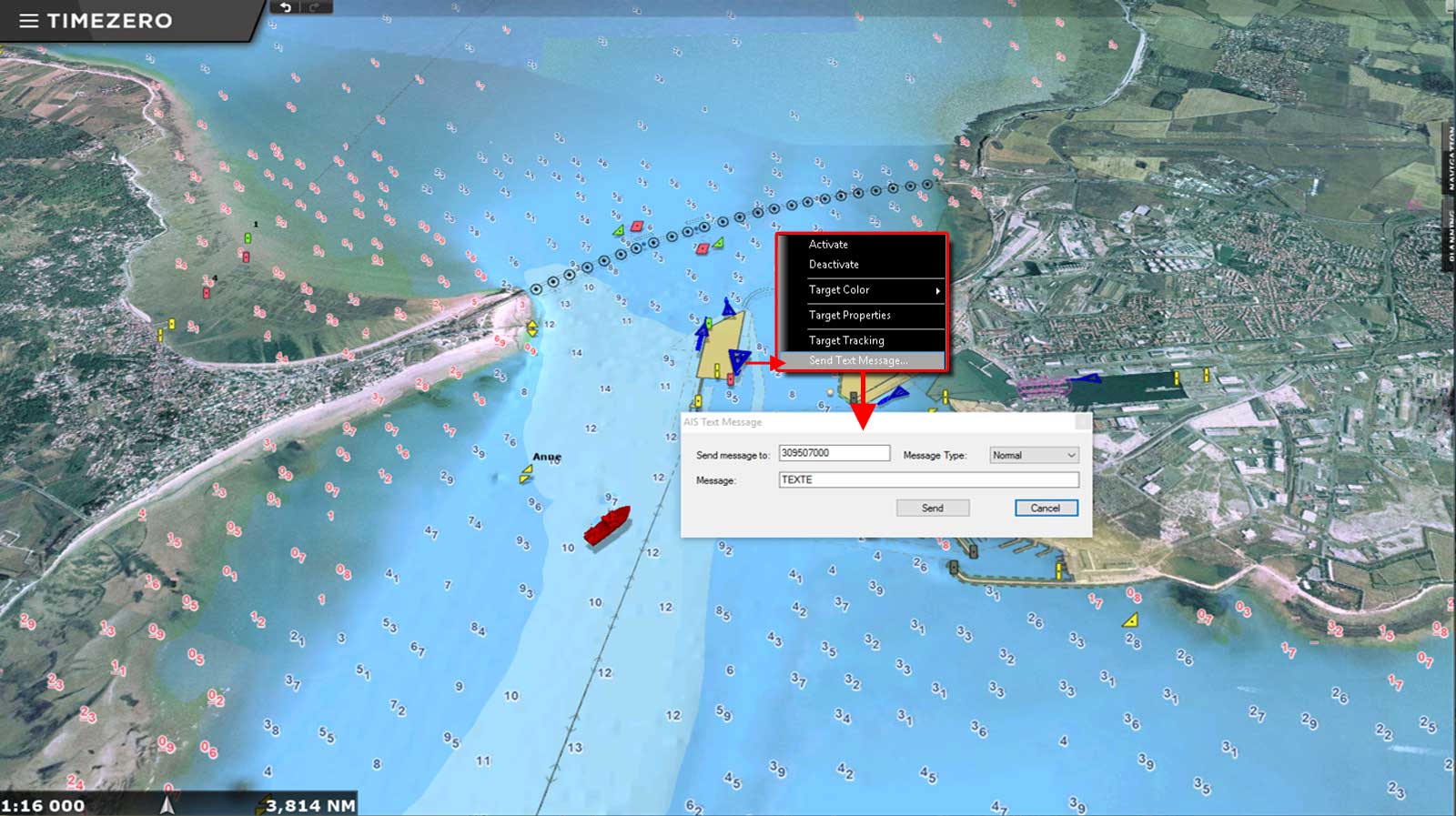Click the selected blue AIS target triangle
Image resolution: width=1456 pixels, height=816 pixels.
click(x=739, y=359)
